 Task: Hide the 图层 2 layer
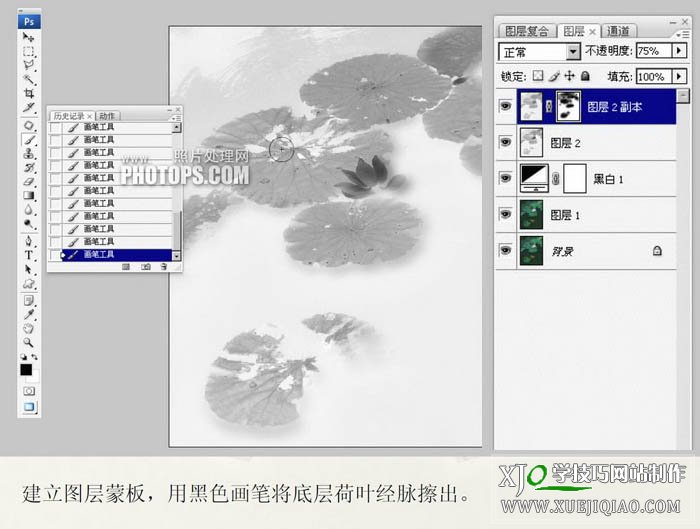point(505,142)
